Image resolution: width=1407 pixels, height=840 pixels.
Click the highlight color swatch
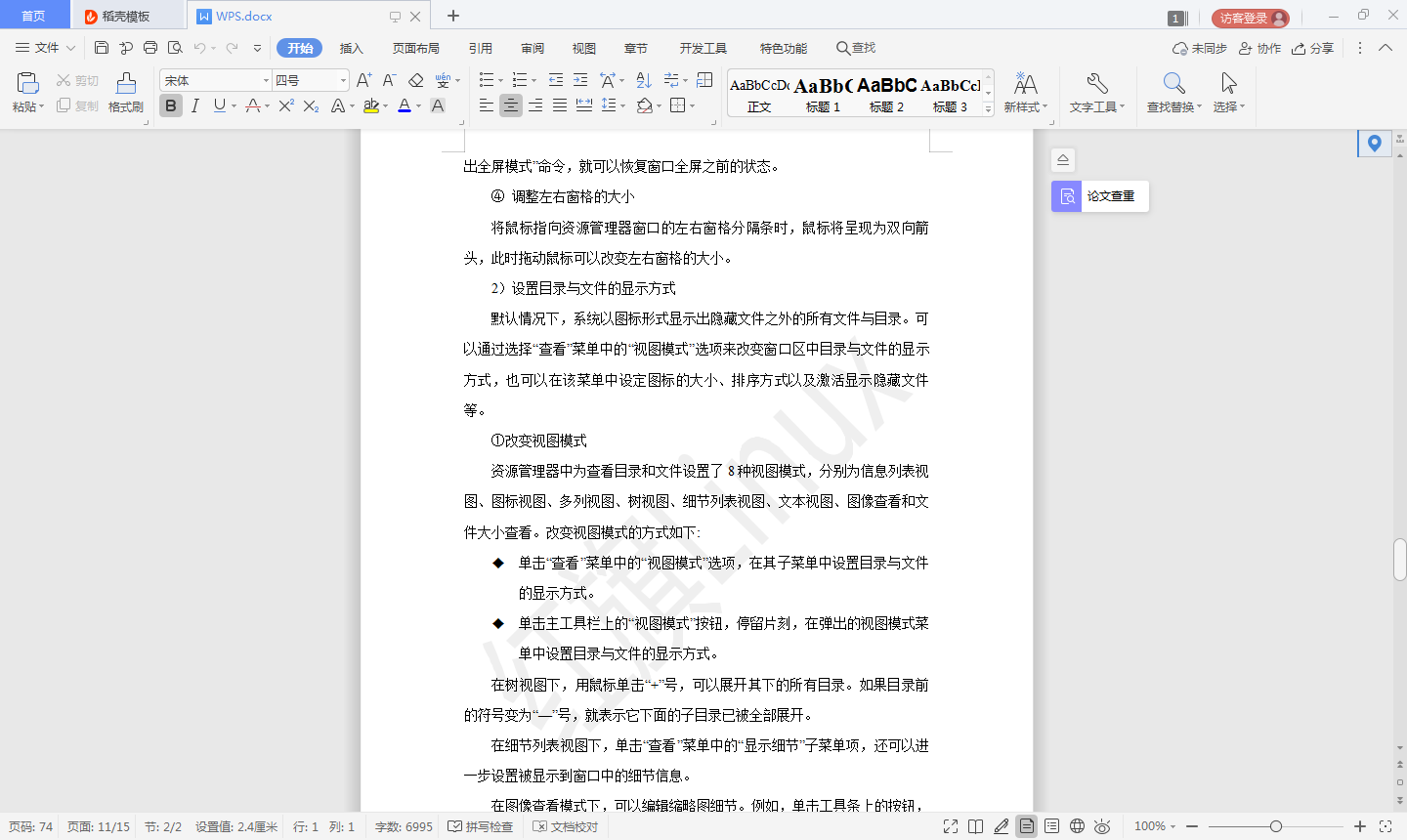click(x=371, y=105)
